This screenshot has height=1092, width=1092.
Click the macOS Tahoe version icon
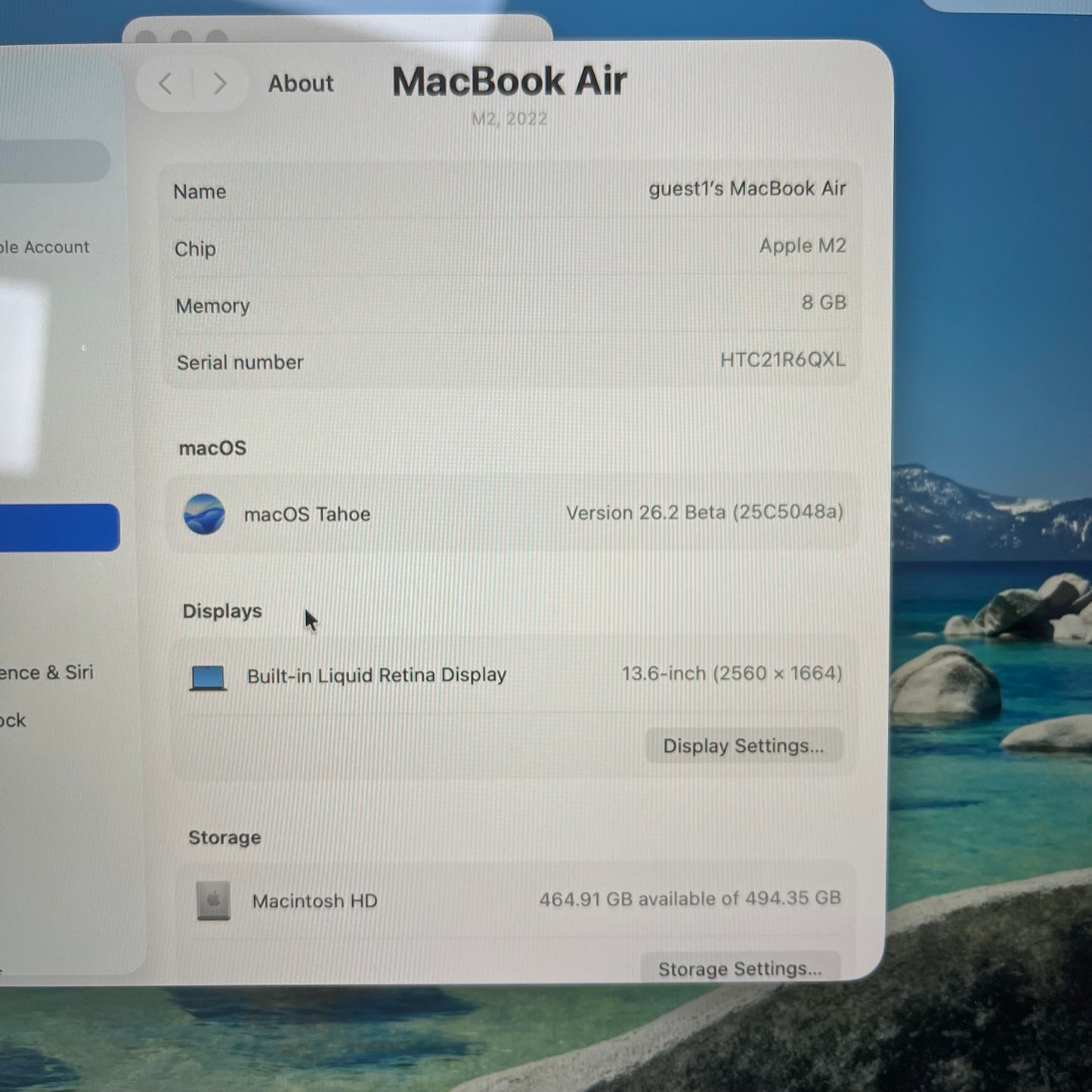(x=205, y=514)
